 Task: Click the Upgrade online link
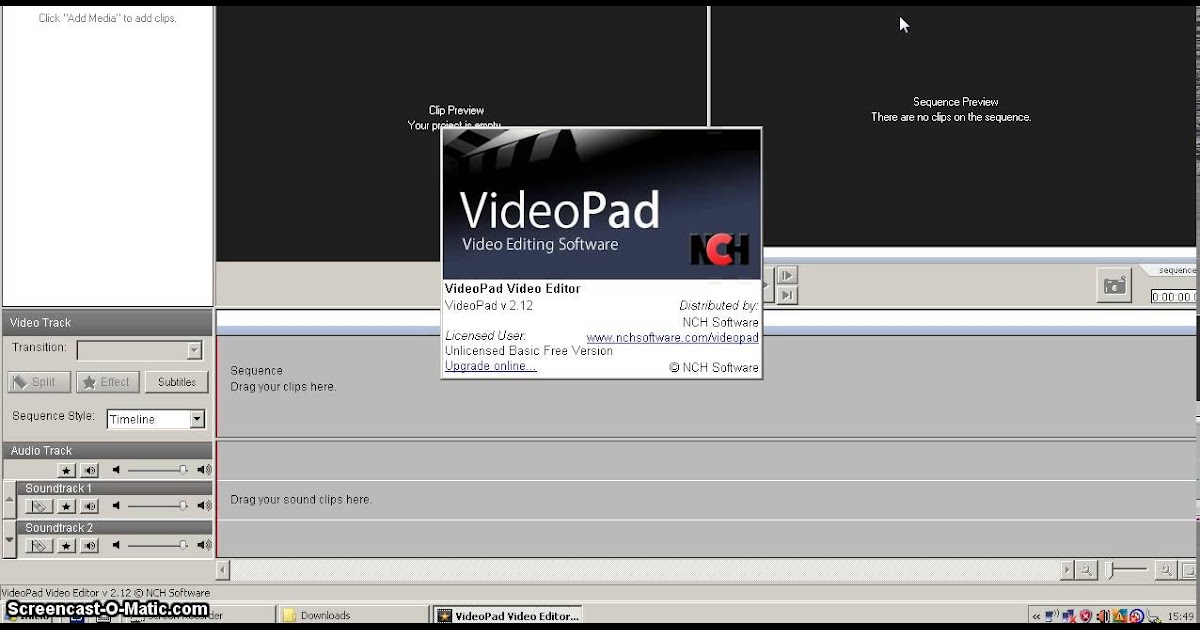490,366
